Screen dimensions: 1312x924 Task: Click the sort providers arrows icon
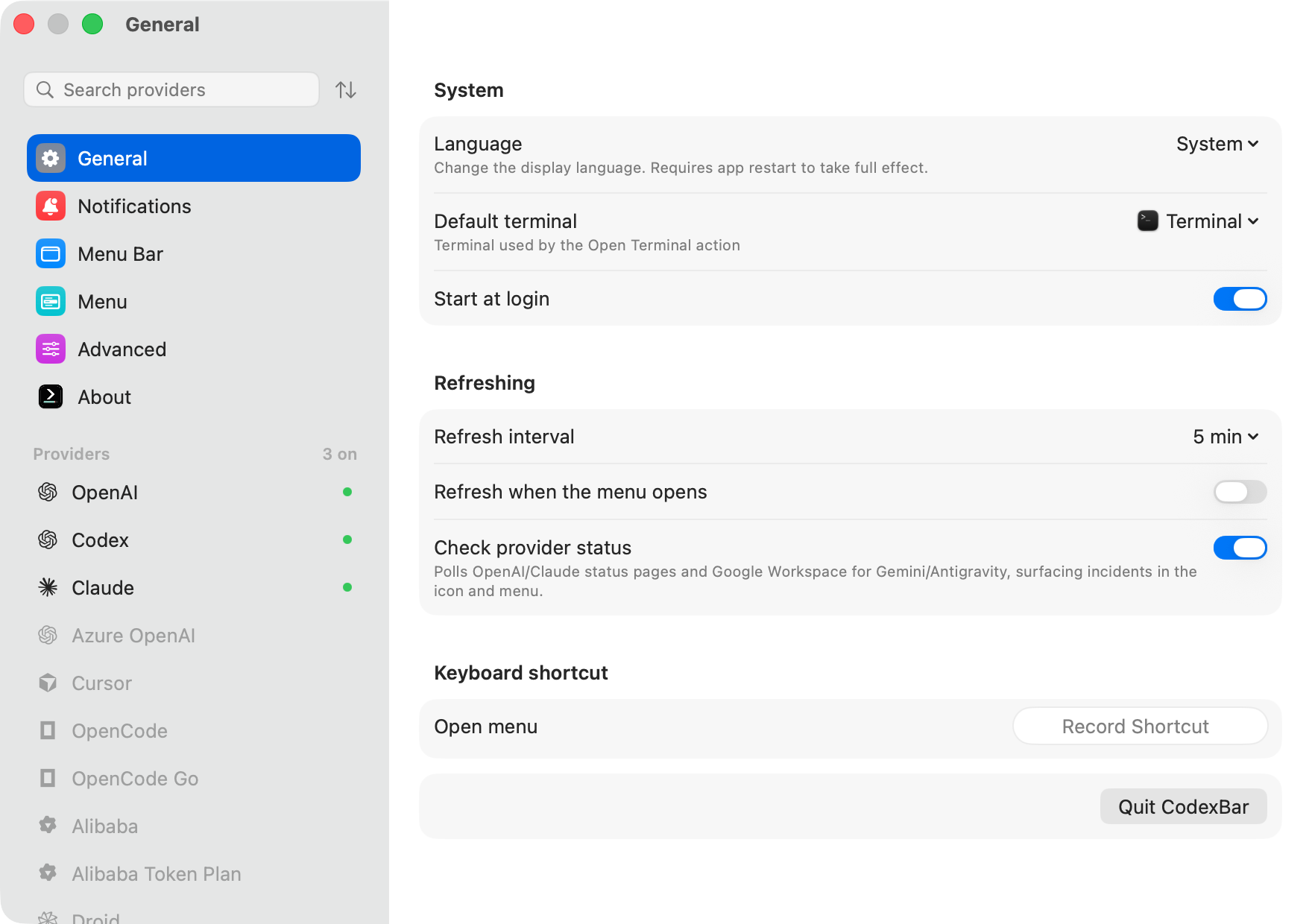click(346, 89)
